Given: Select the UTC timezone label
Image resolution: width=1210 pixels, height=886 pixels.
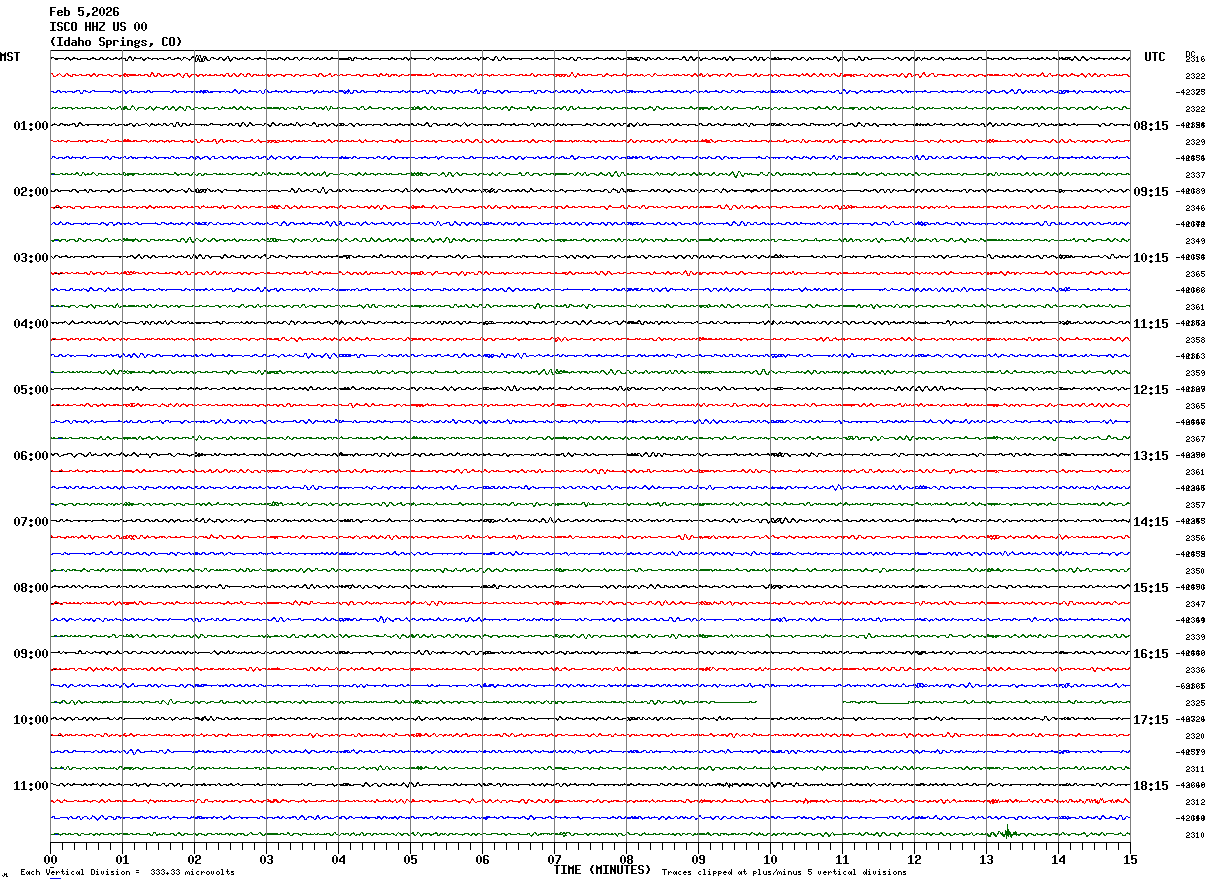Looking at the screenshot, I should [x=1155, y=57].
